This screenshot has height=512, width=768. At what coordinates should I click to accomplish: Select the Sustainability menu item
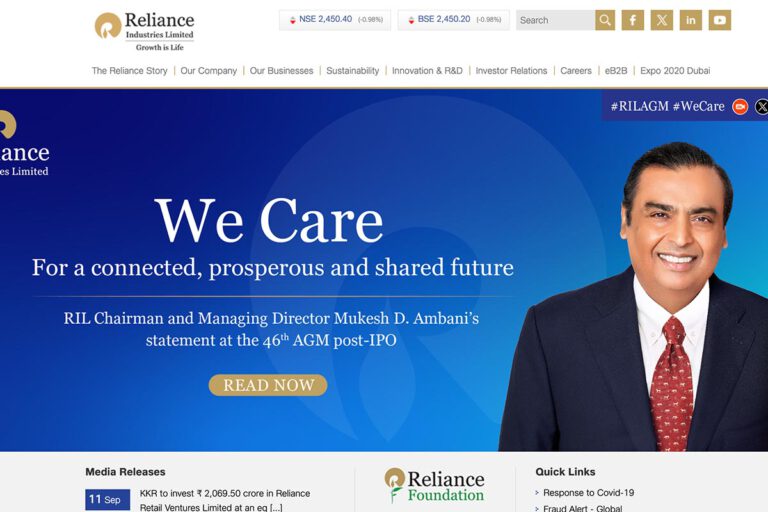[353, 71]
